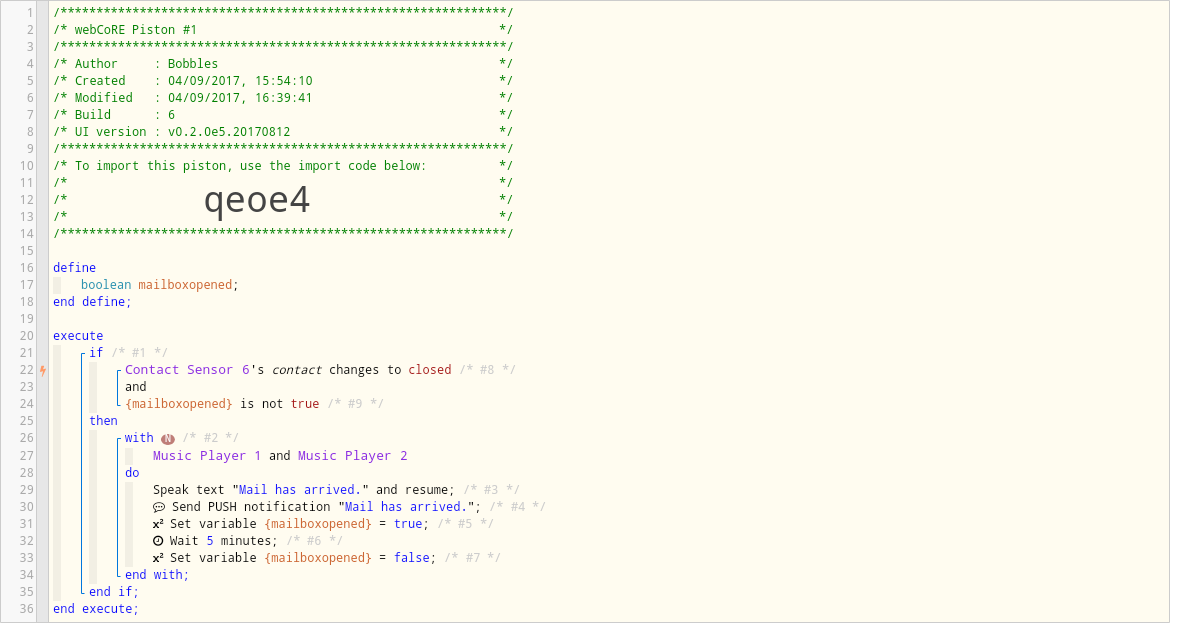The height and width of the screenshot is (631, 1178).
Task: Click the N badge icon beside 'with'
Action: tap(168, 439)
